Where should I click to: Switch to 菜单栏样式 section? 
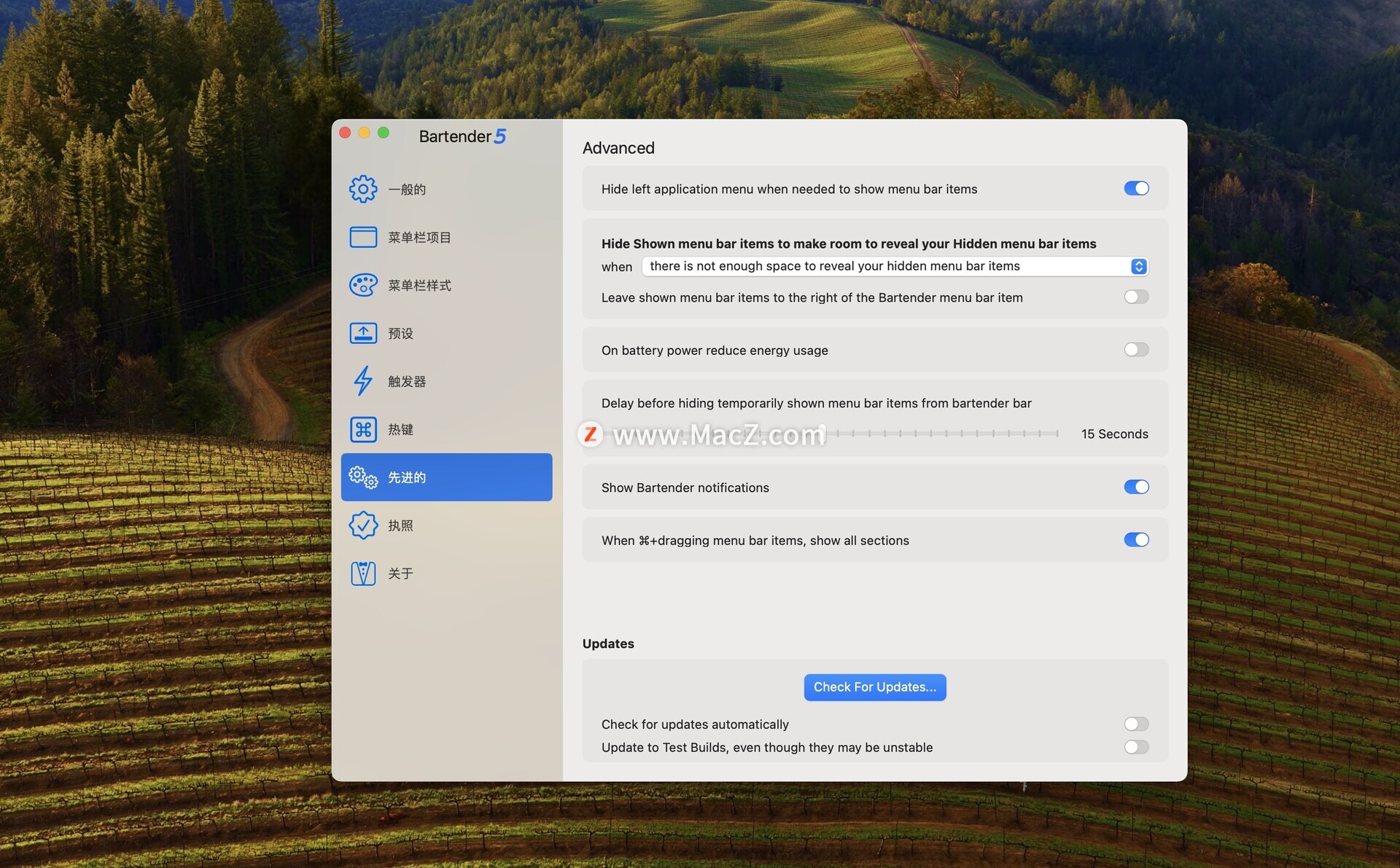point(446,286)
